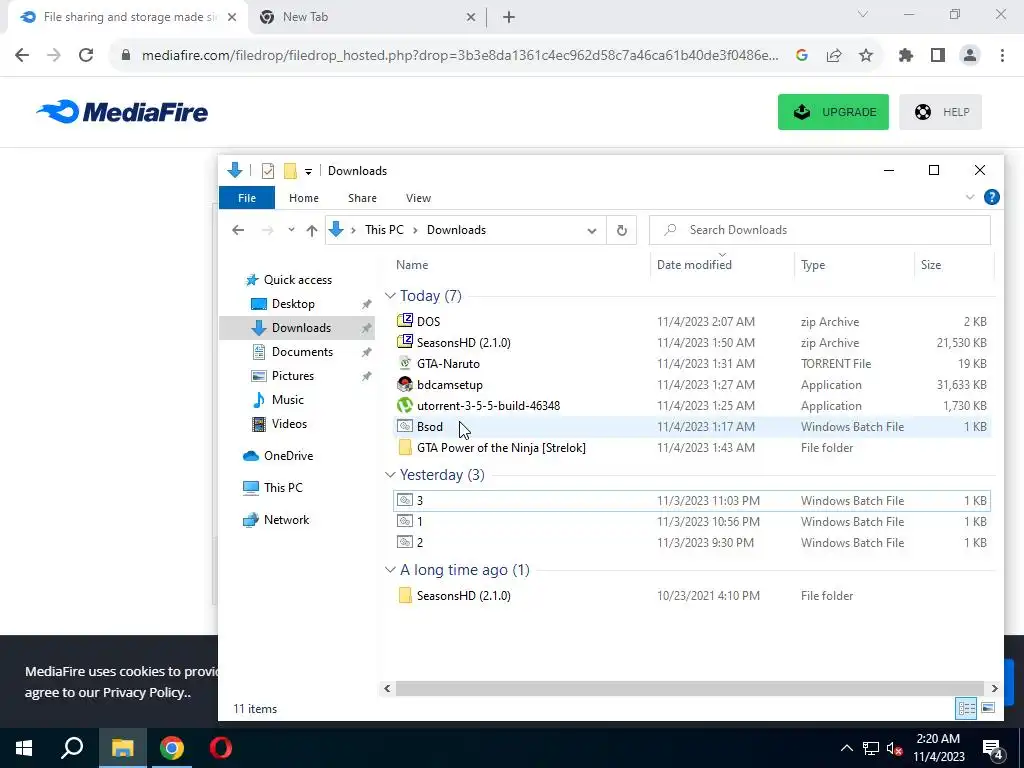Click the muted volume tray icon

[895, 748]
